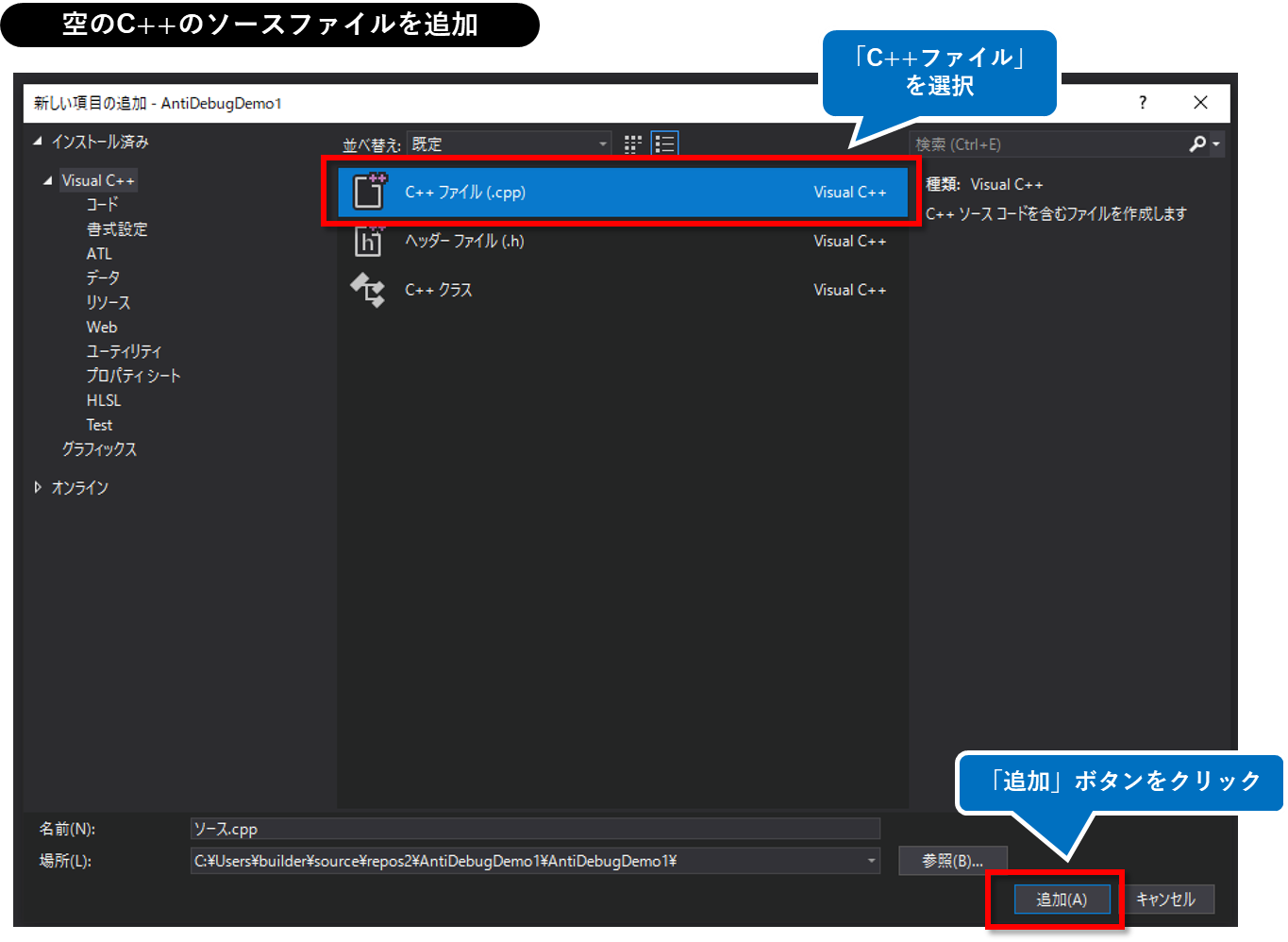Select the C++ ファイル (.cpp) file icon

[369, 192]
